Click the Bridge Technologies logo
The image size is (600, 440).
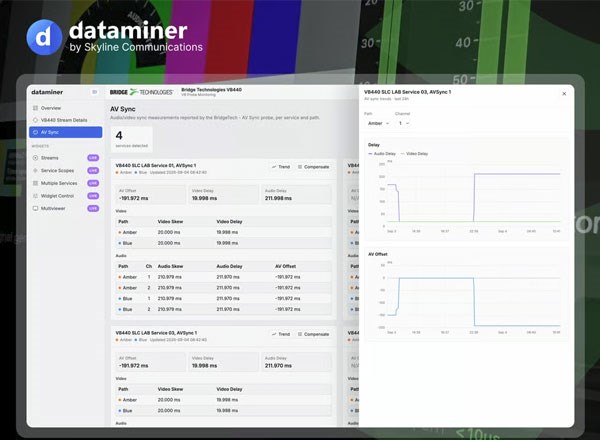[141, 92]
